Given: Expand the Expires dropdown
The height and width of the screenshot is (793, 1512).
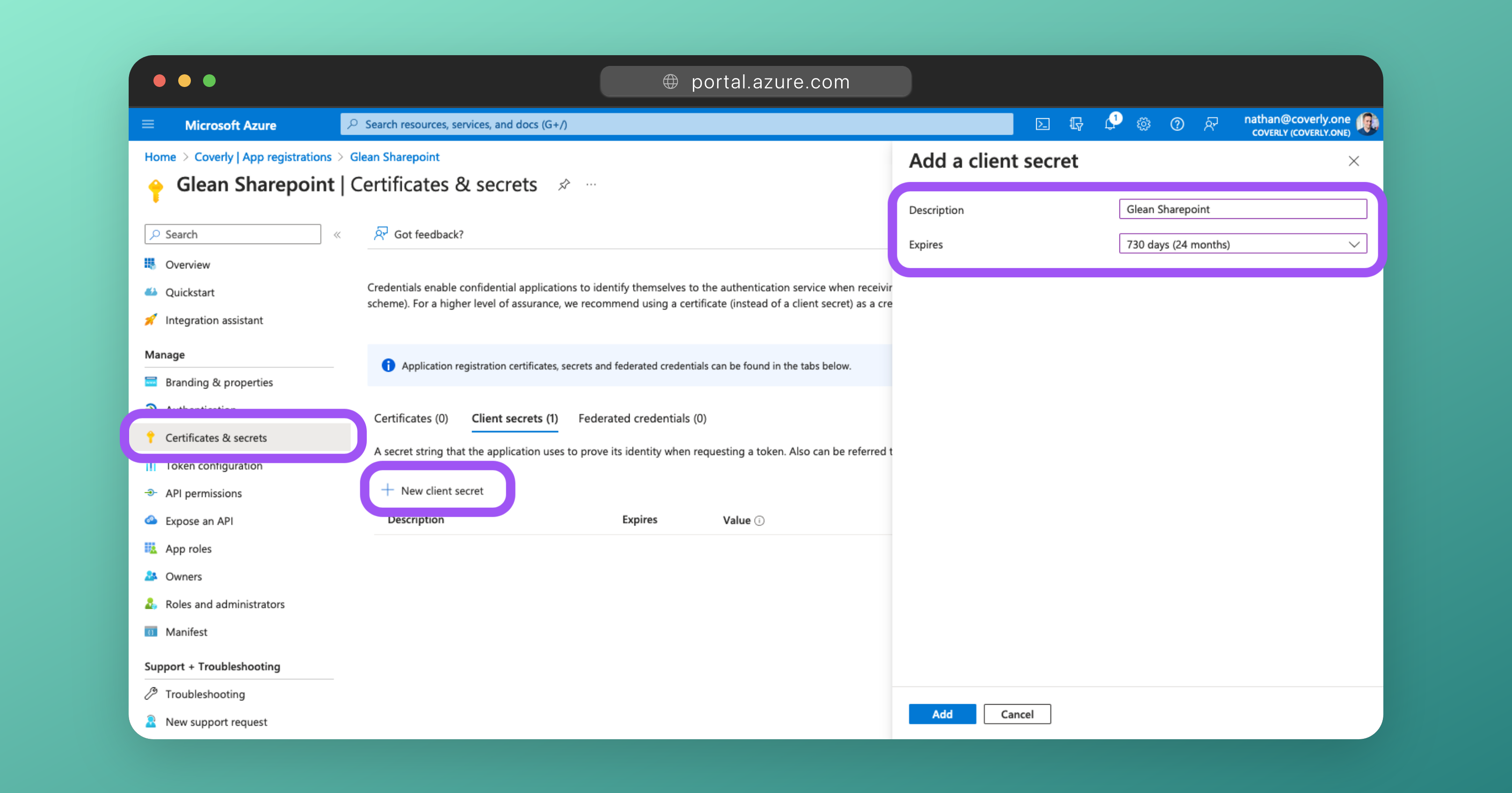Looking at the screenshot, I should pyautogui.click(x=1243, y=244).
